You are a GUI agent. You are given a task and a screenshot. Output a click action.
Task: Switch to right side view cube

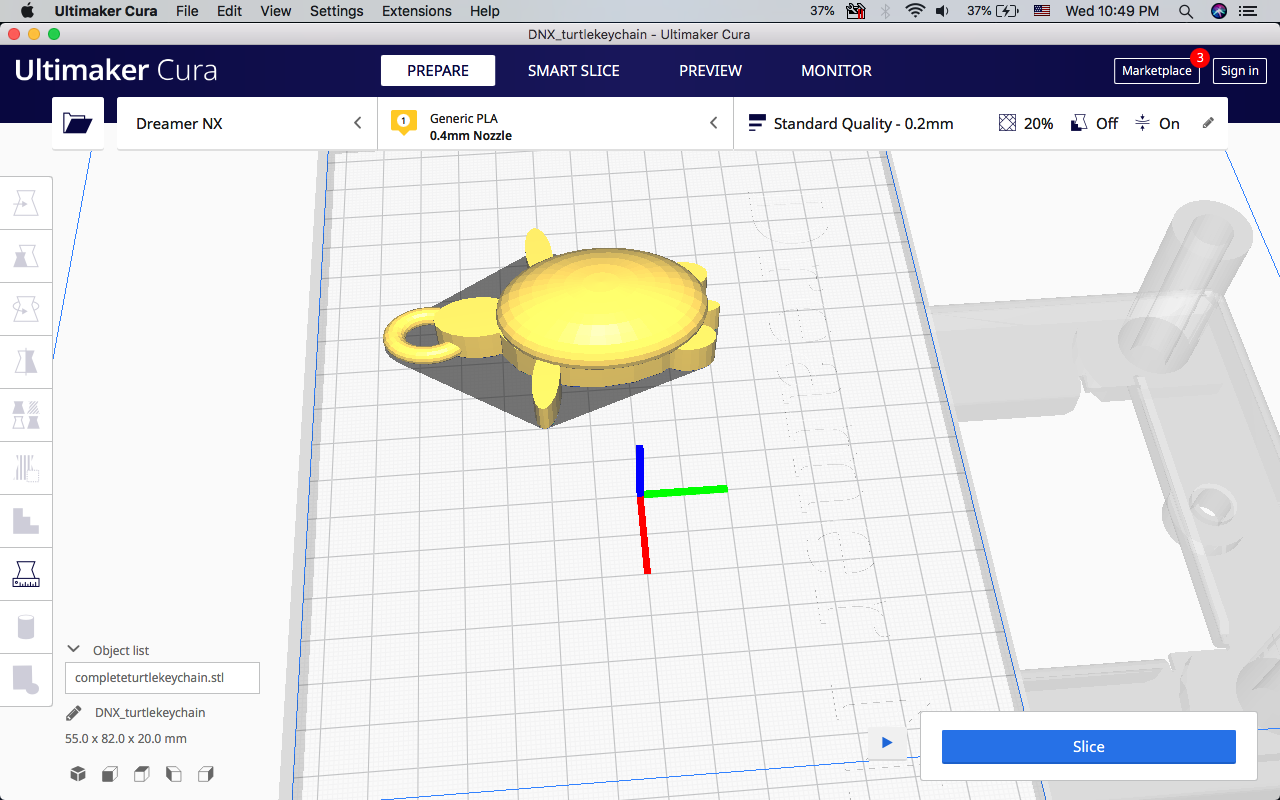(x=206, y=774)
